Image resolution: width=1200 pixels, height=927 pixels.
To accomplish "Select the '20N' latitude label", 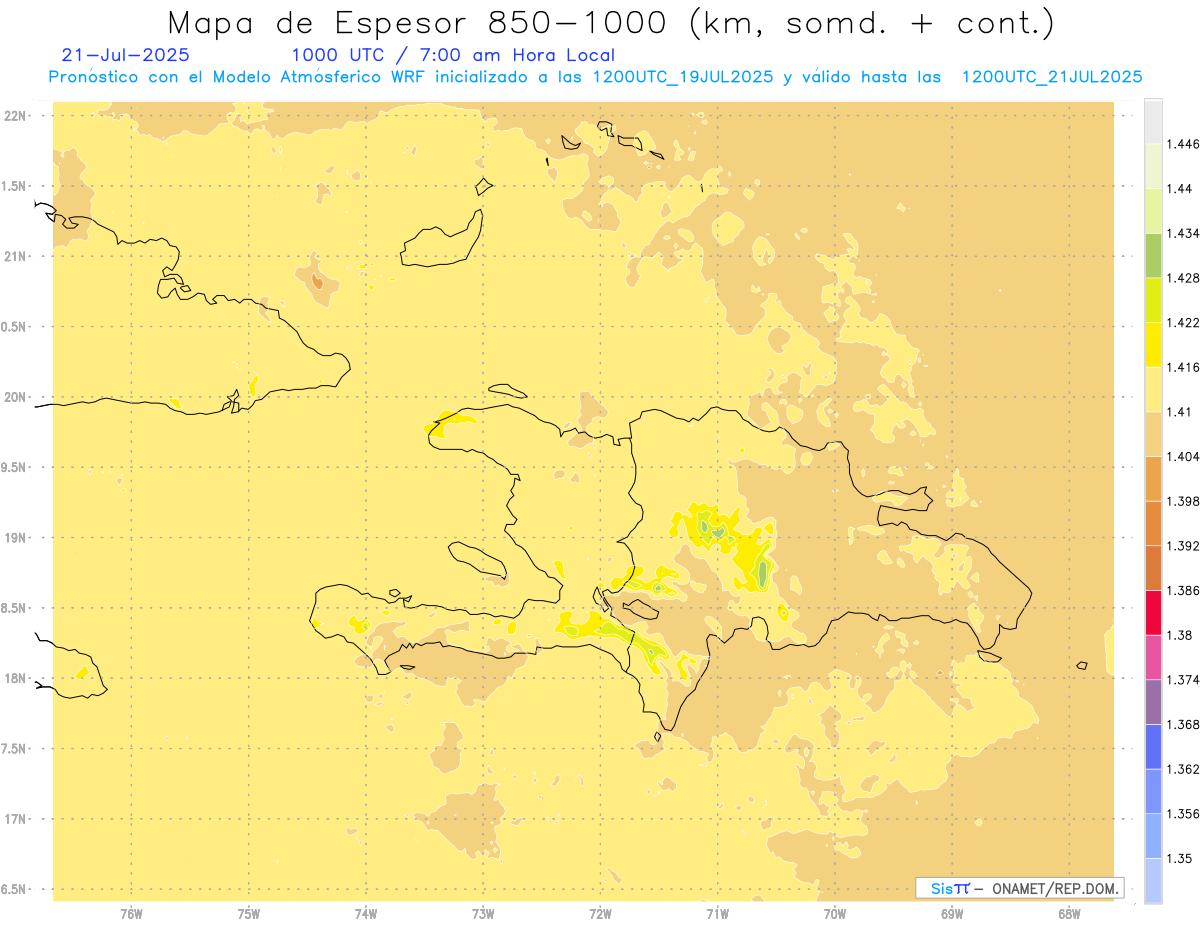I will coord(15,397).
